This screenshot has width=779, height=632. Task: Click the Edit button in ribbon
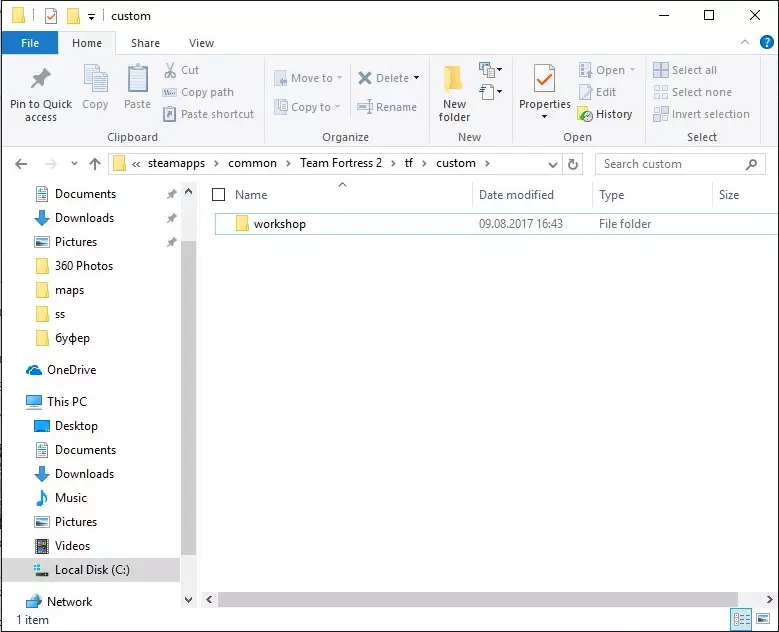coord(597,92)
